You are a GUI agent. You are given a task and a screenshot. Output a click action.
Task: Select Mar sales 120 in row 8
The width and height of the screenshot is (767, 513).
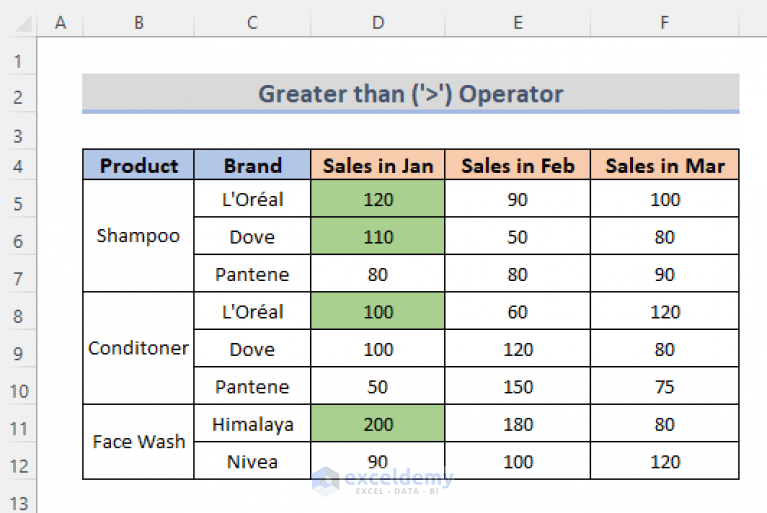pos(665,312)
